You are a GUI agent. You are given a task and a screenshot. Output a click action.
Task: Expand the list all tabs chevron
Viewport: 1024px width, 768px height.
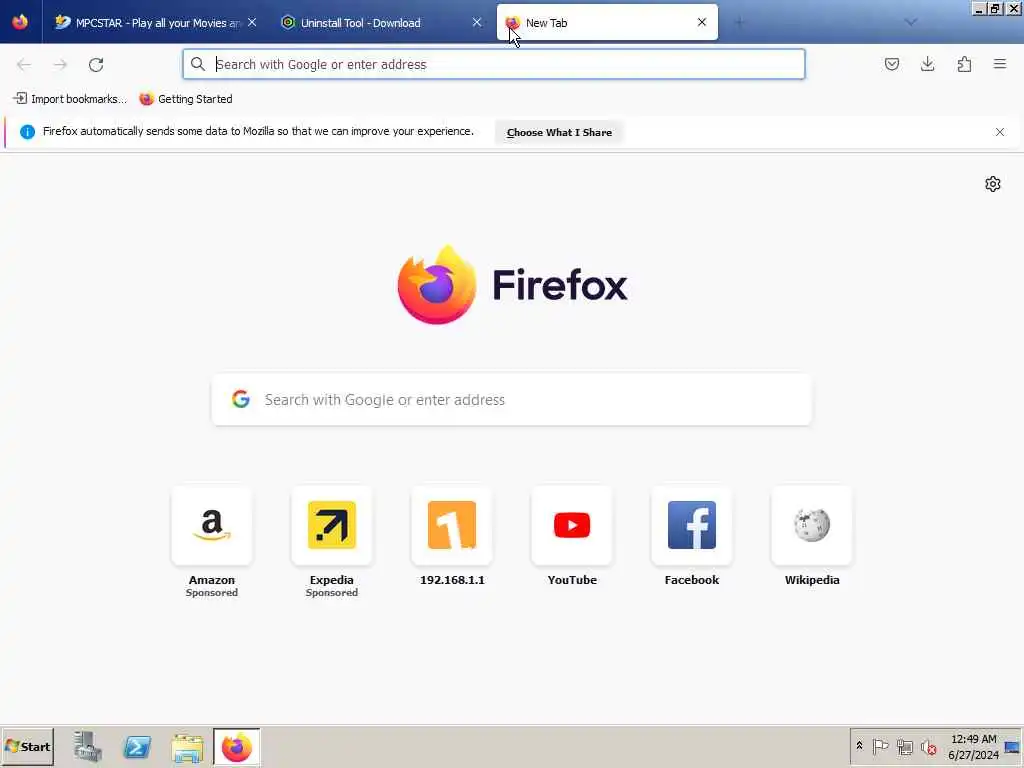point(910,23)
